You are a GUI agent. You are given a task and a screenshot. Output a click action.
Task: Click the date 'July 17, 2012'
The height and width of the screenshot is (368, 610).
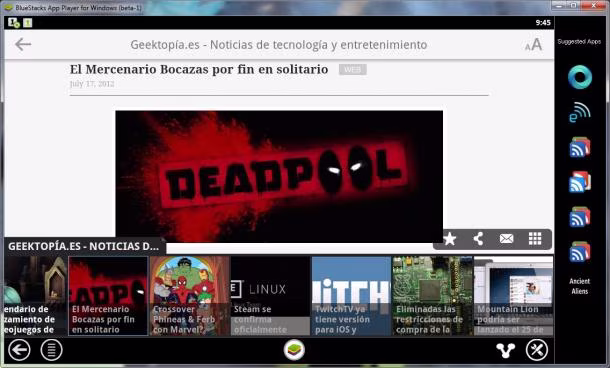pos(92,84)
